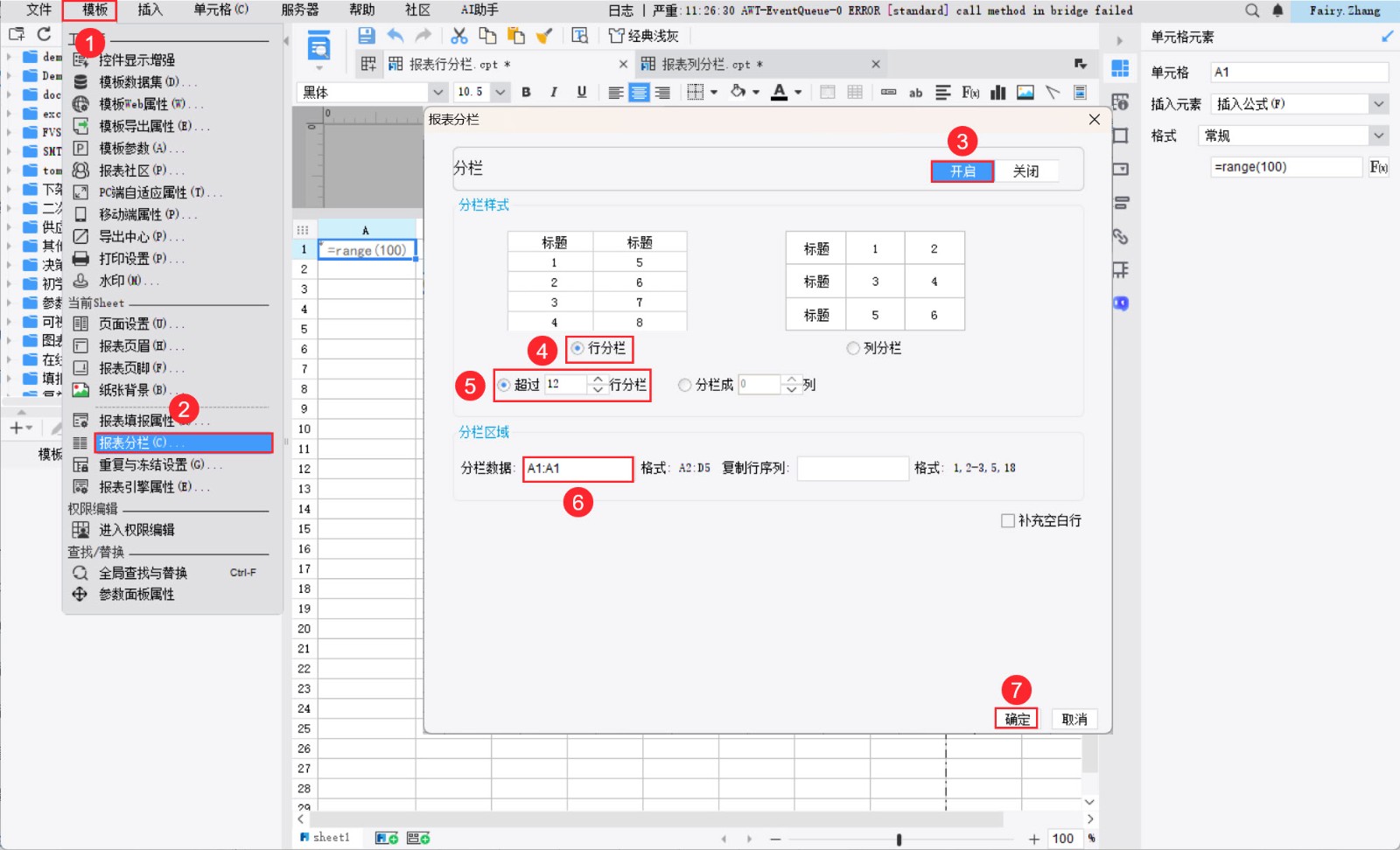Confirm the dialog with 确定
1400x850 pixels.
pyautogui.click(x=1017, y=719)
